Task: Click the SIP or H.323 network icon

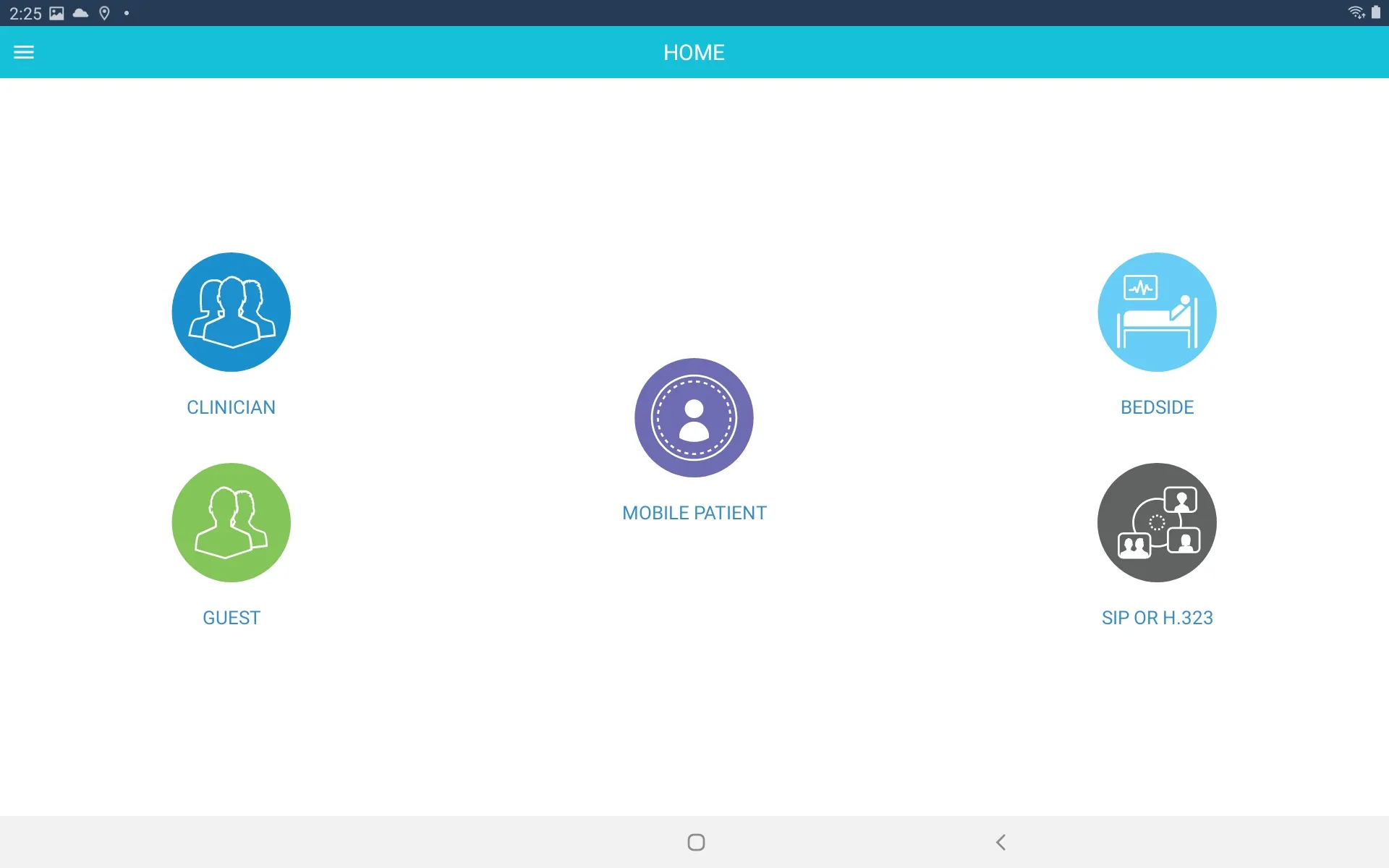Action: click(1156, 522)
